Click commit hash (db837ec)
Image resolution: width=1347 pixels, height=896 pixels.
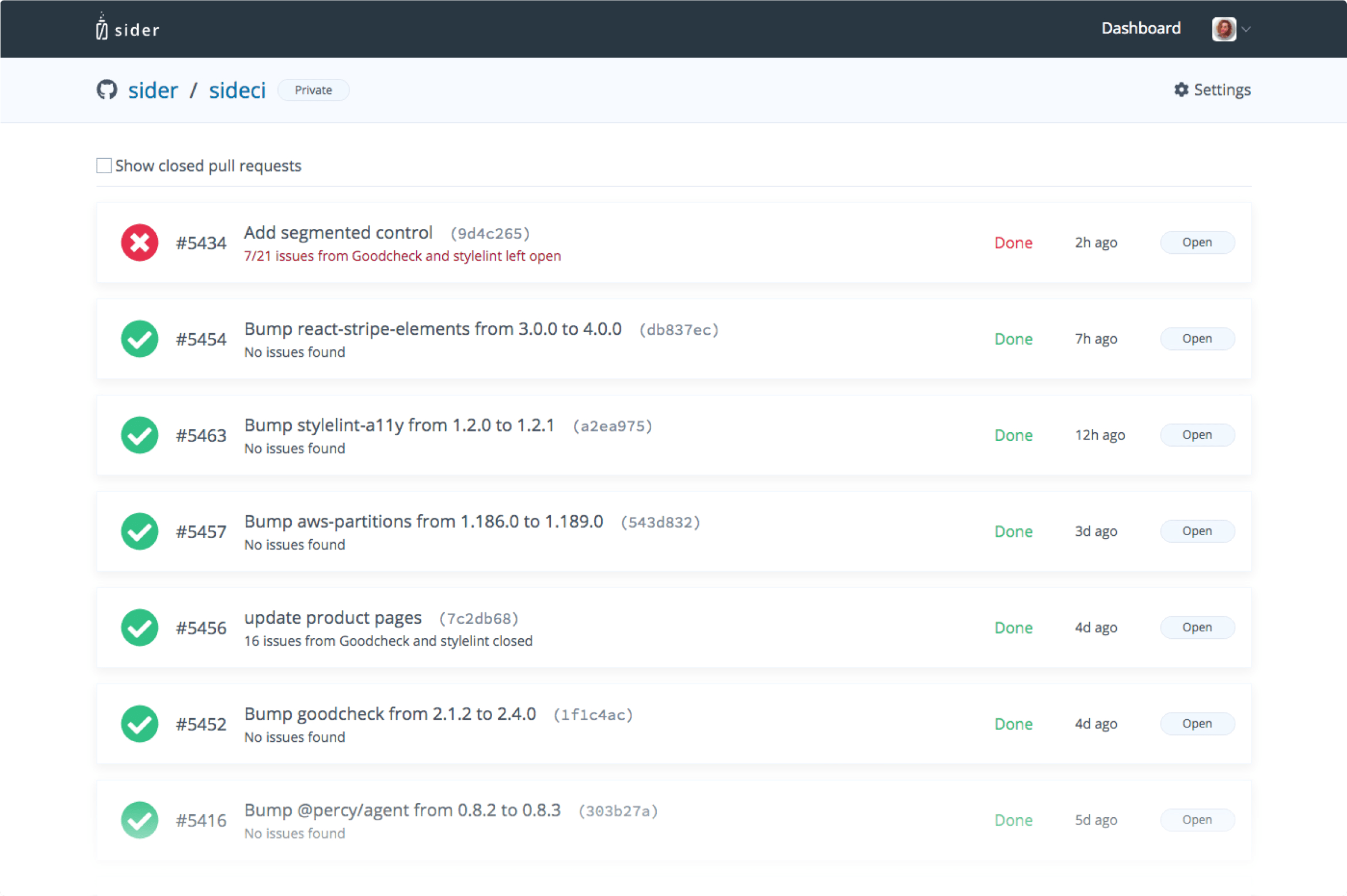click(x=679, y=329)
